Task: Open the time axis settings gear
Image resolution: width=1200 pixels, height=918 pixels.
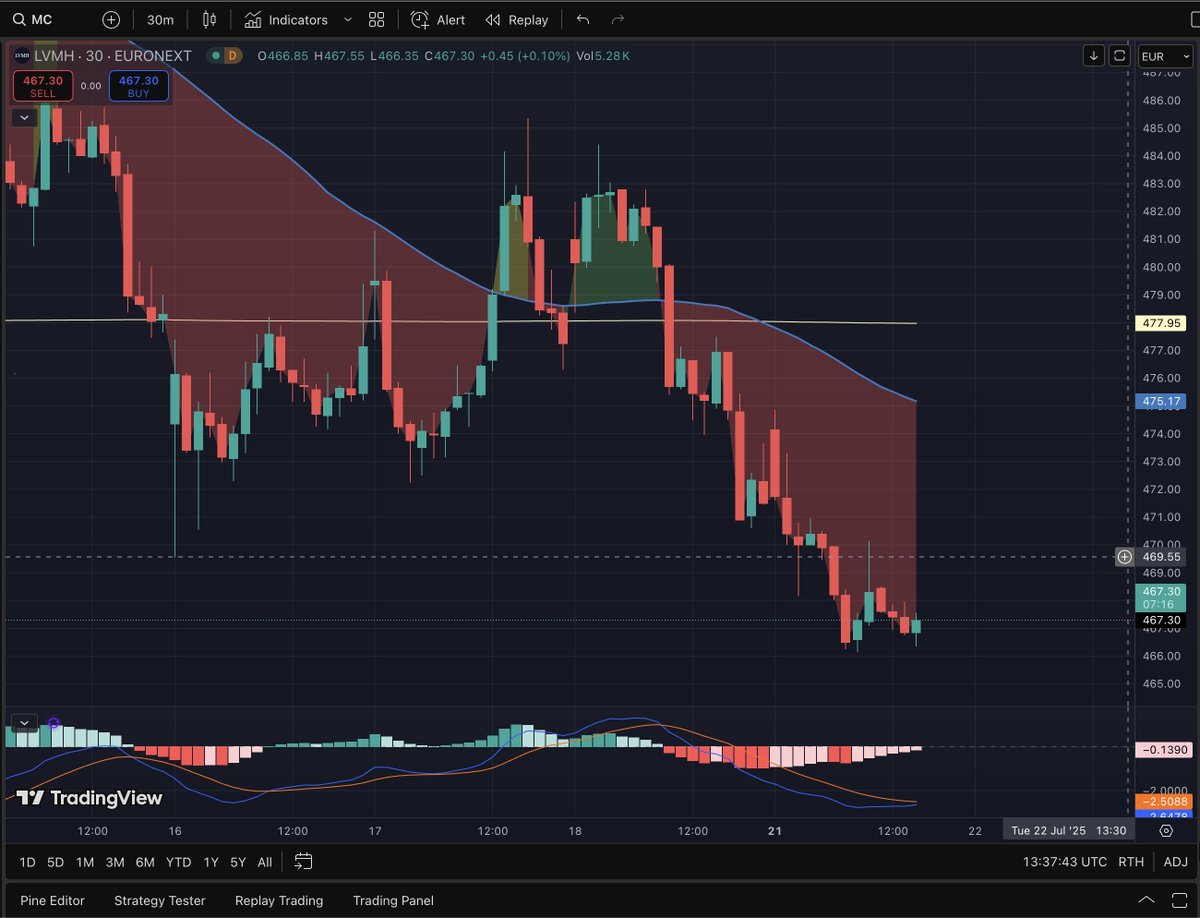Action: click(x=1166, y=831)
